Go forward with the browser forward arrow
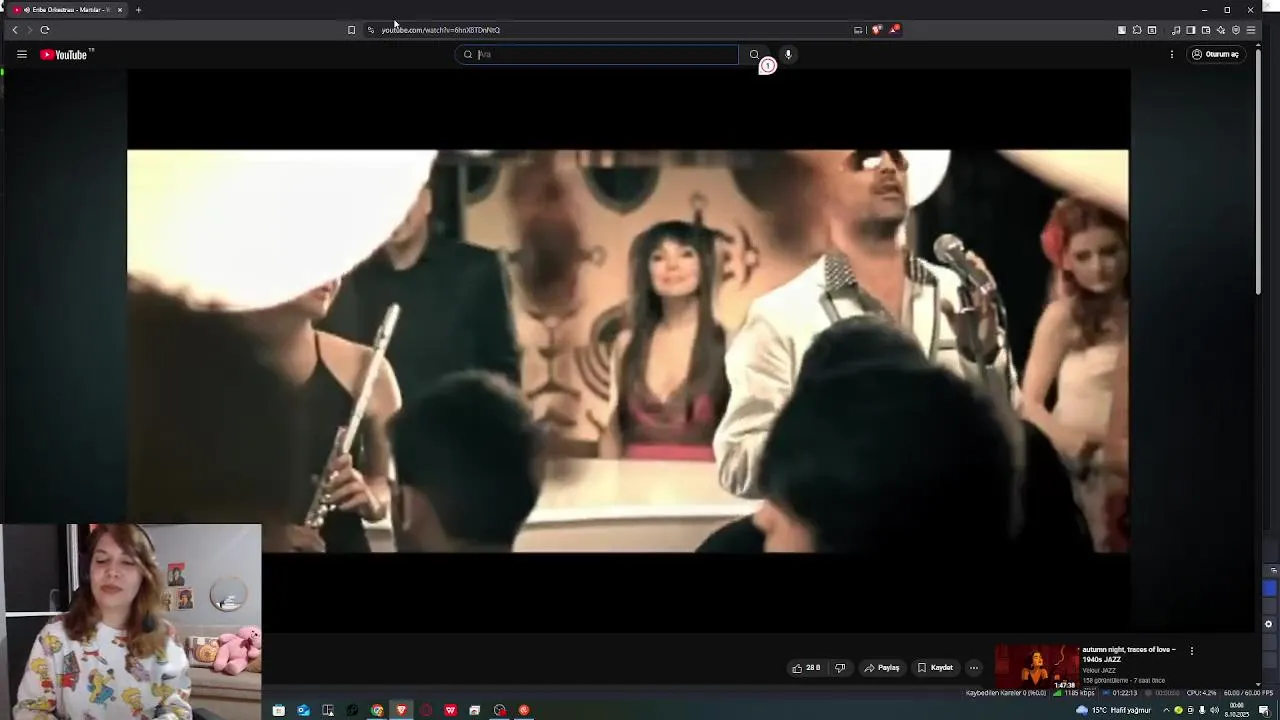The width and height of the screenshot is (1280, 720). (29, 30)
